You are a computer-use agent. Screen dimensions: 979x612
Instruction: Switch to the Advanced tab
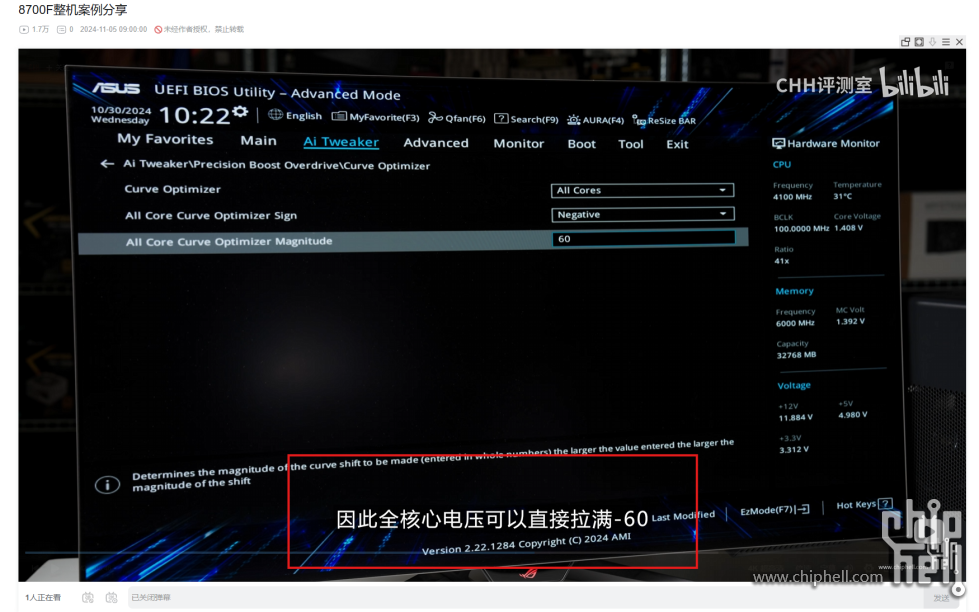436,143
